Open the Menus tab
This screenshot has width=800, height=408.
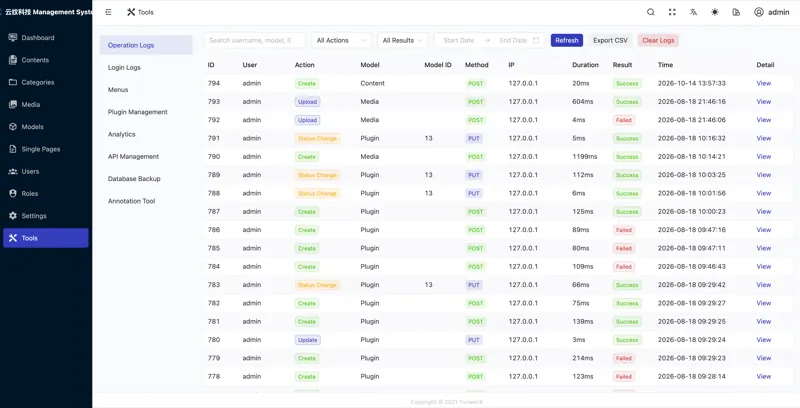(146, 90)
